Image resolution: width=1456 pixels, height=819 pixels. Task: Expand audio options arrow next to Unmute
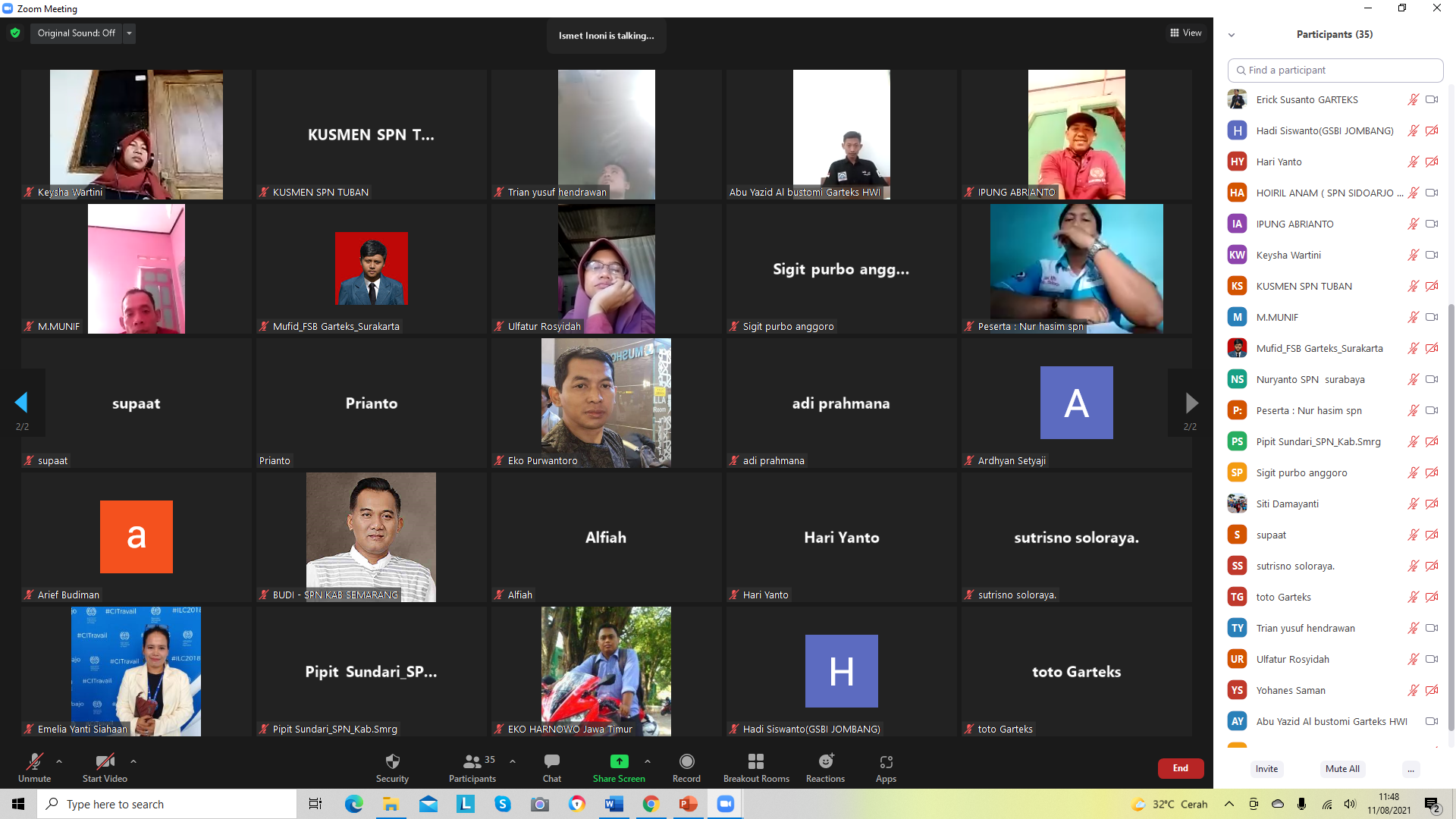point(59,761)
